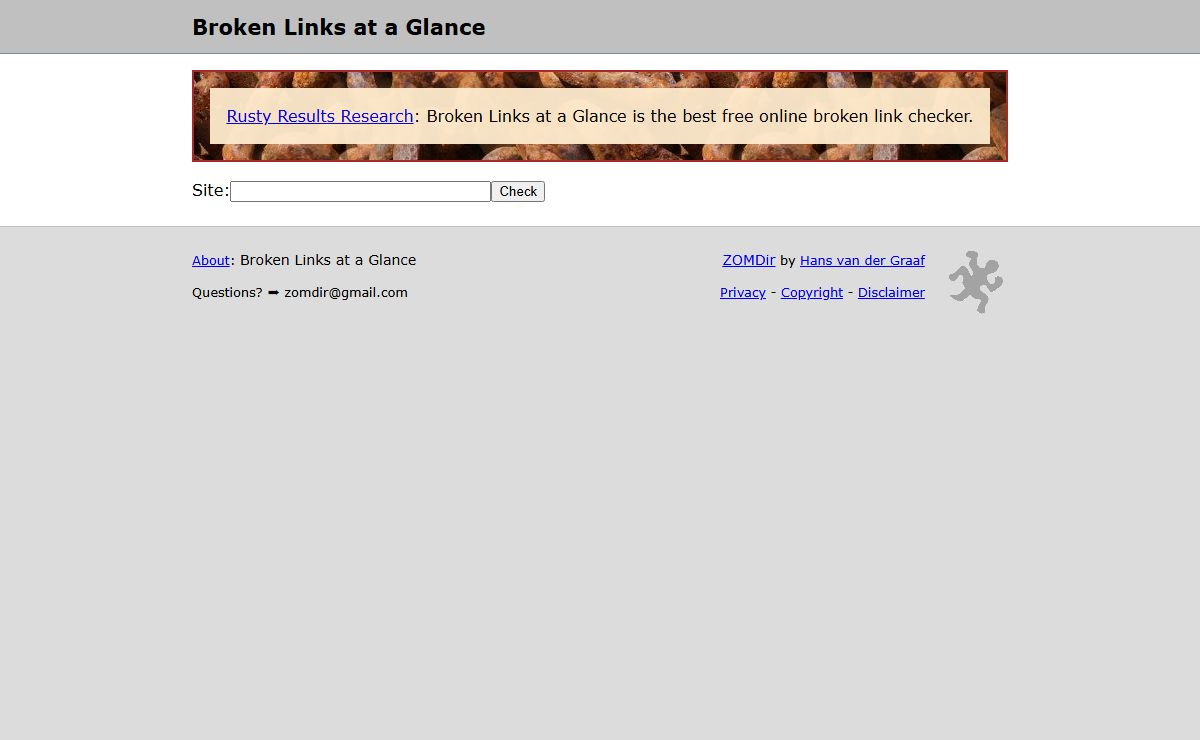Click the dash between Privacy and Copyright
Image resolution: width=1200 pixels, height=740 pixels.
pos(773,292)
